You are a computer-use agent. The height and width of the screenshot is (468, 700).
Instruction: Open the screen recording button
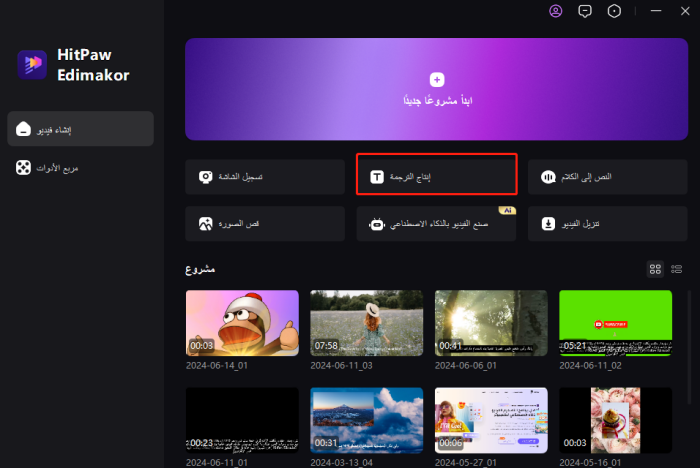265,177
